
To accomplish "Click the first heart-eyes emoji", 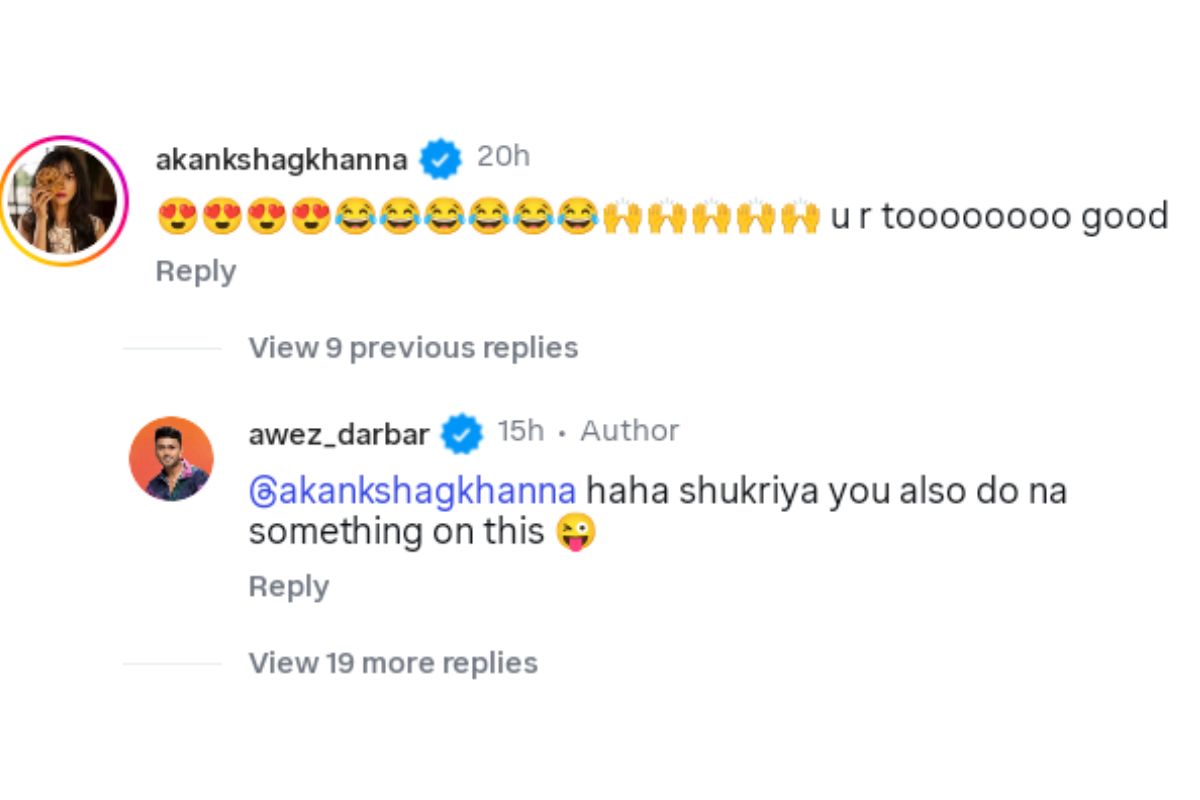I will 177,217.
